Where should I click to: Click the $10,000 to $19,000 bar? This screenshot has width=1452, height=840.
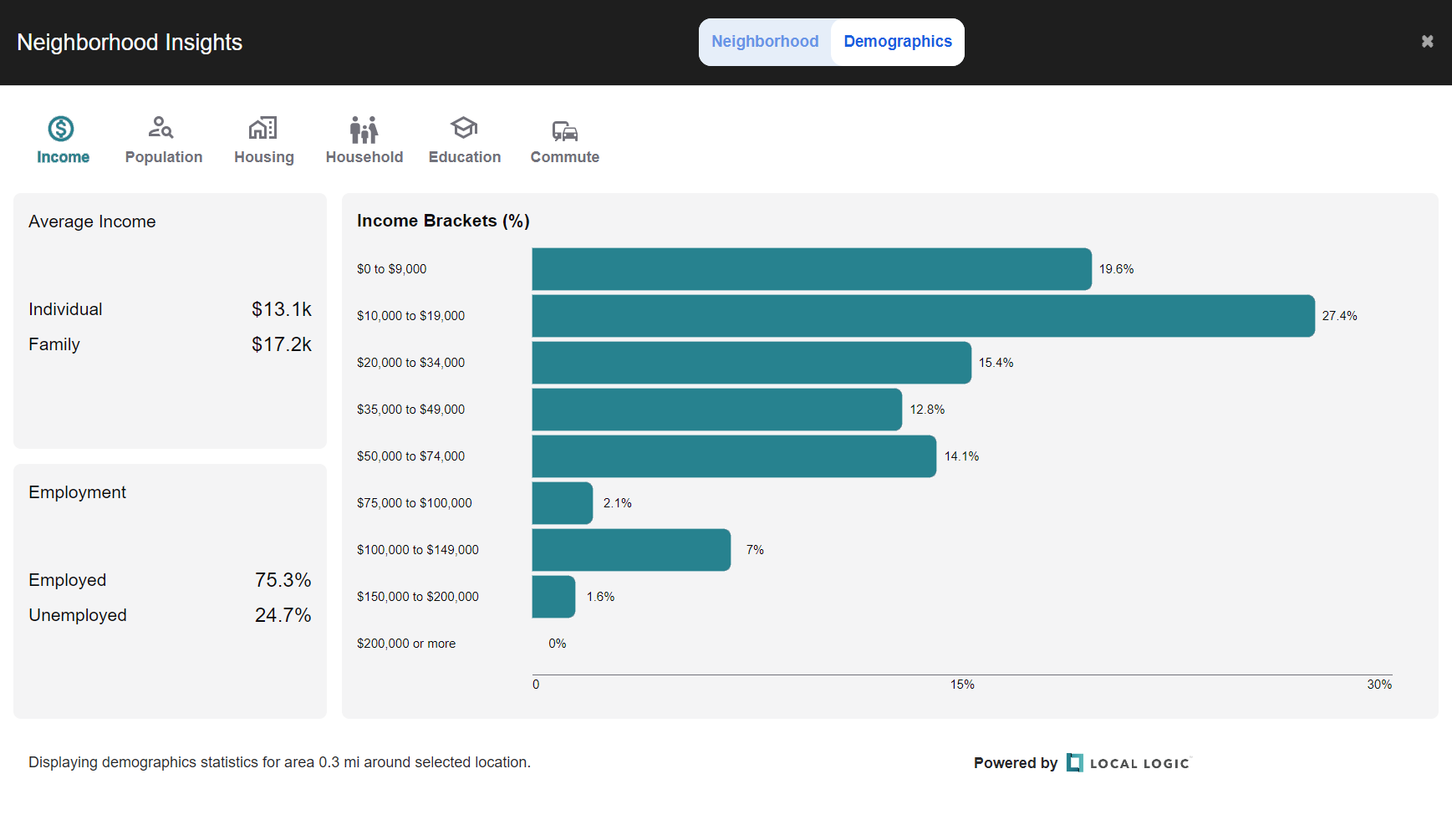tap(923, 316)
